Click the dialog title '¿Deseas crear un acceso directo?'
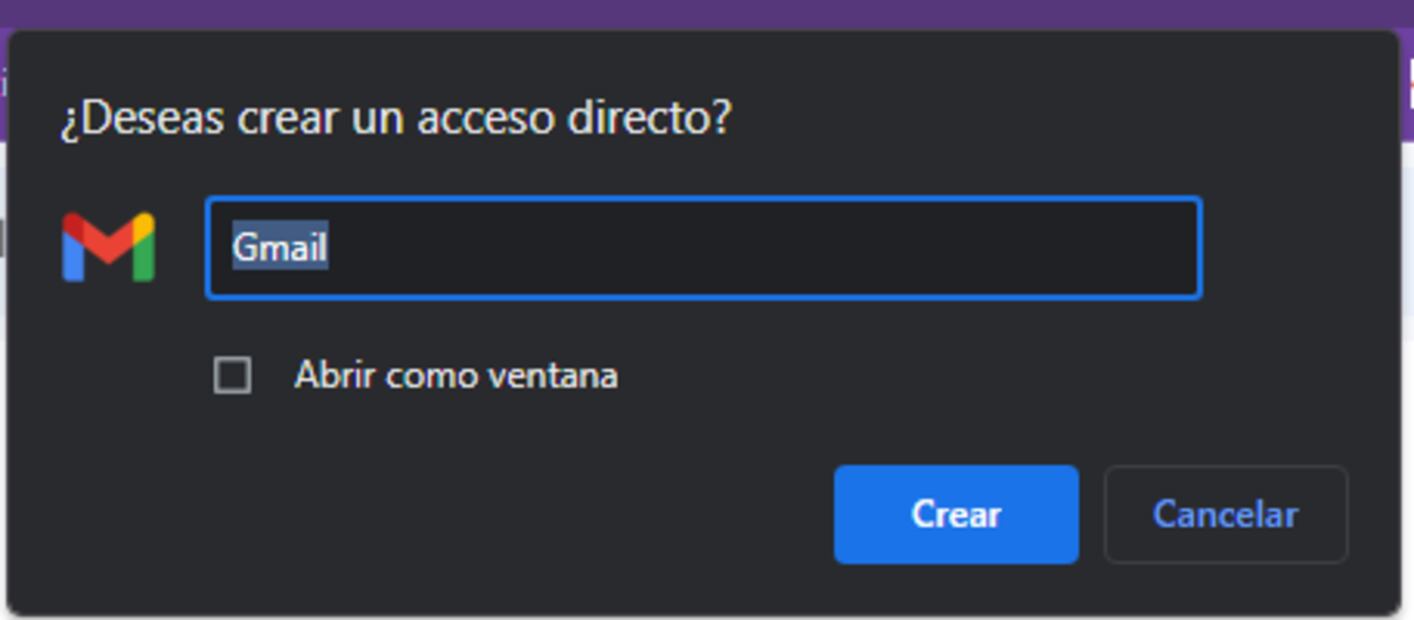1414x620 pixels. coord(396,118)
